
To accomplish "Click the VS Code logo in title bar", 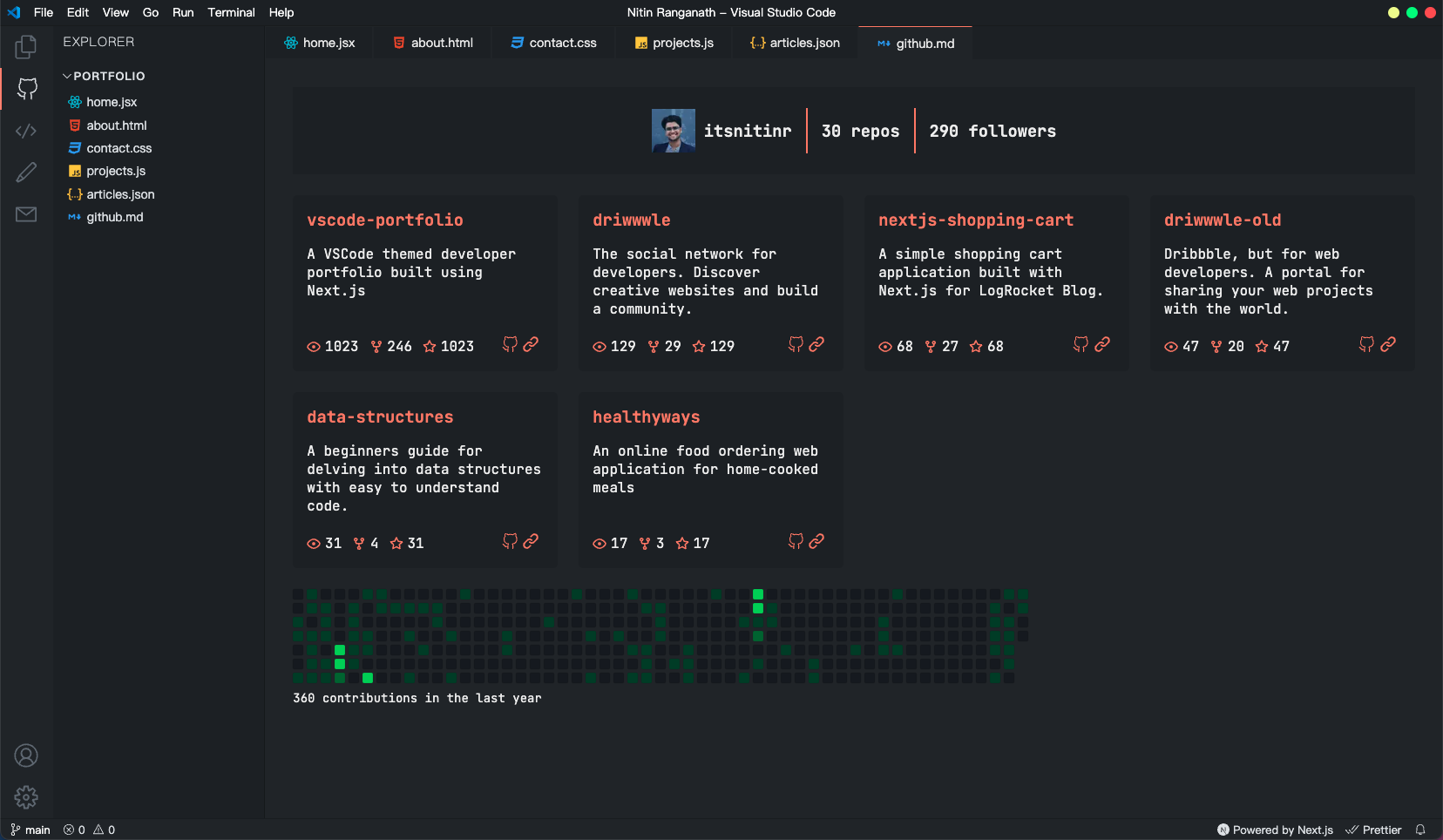I will click(x=14, y=12).
